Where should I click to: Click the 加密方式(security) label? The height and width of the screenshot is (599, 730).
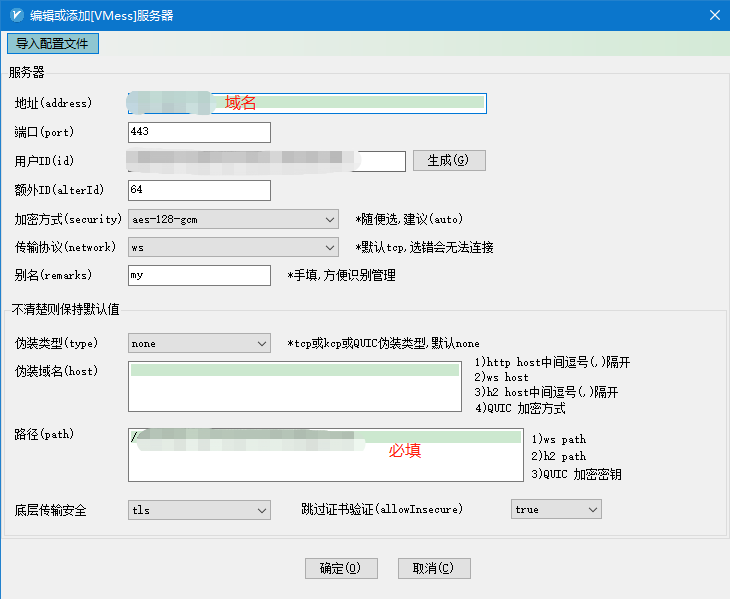click(x=68, y=219)
